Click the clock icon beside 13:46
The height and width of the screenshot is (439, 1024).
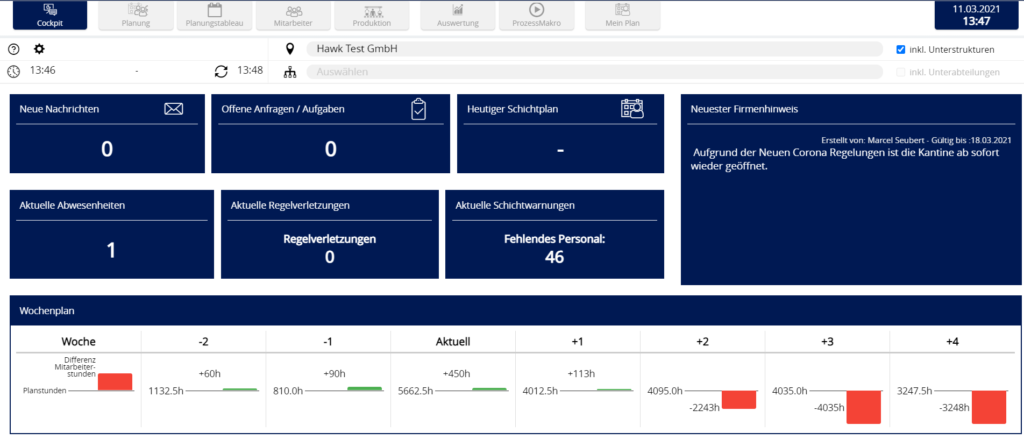click(13, 71)
